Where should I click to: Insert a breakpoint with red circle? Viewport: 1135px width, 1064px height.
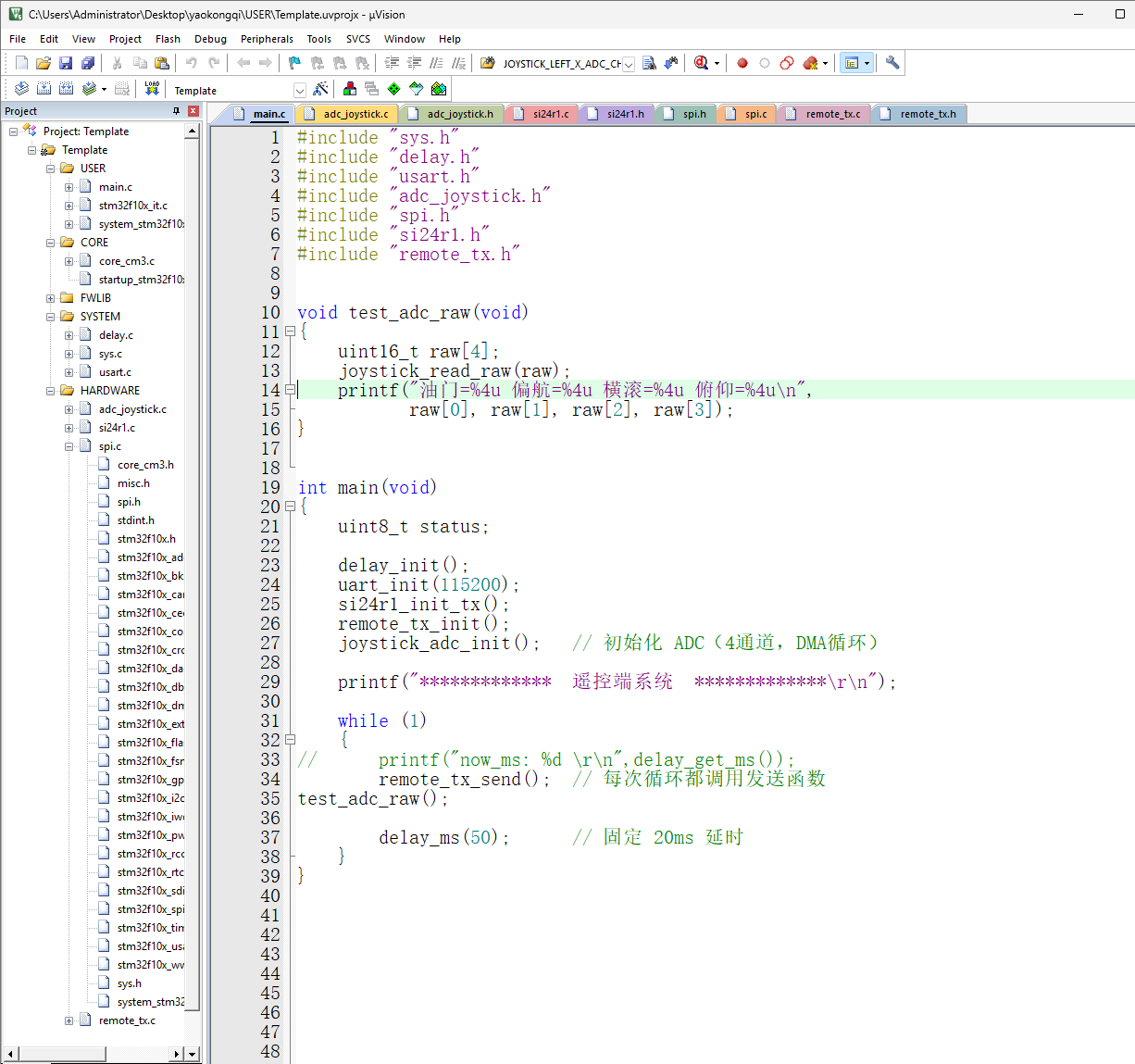[742, 63]
